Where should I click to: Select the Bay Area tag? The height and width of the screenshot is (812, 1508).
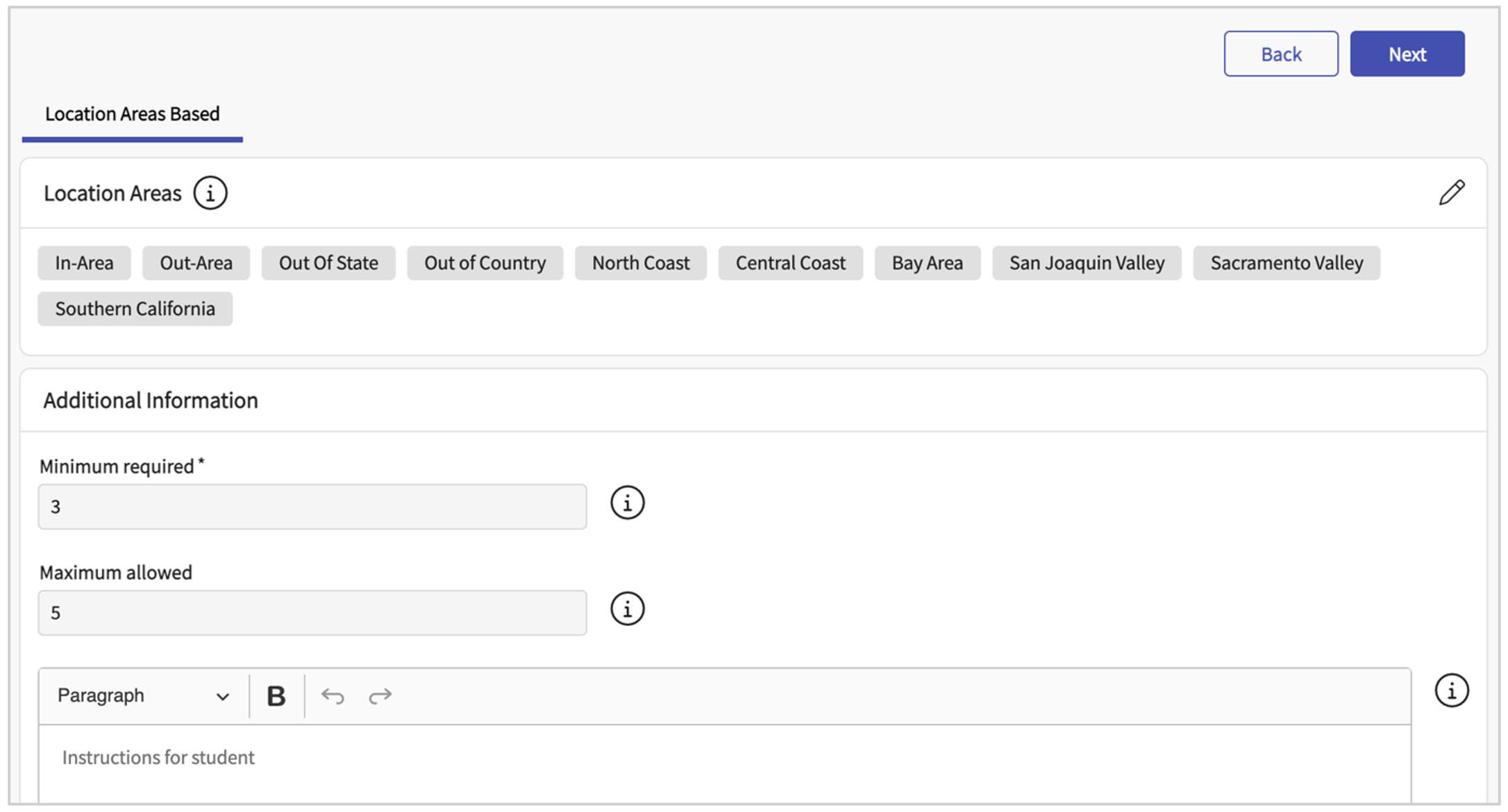(x=927, y=263)
